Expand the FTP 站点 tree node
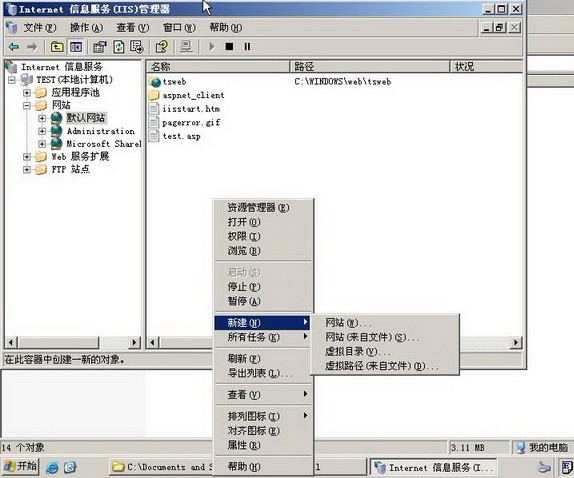Screen dimensions: 574x478 click(27, 169)
